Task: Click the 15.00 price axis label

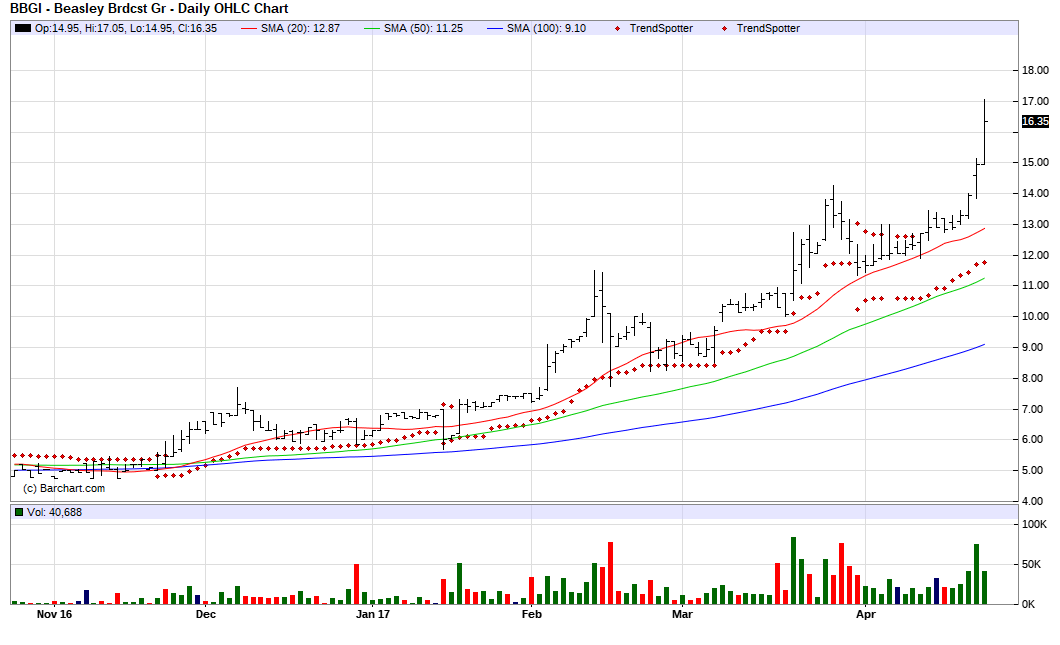Action: (x=1035, y=162)
